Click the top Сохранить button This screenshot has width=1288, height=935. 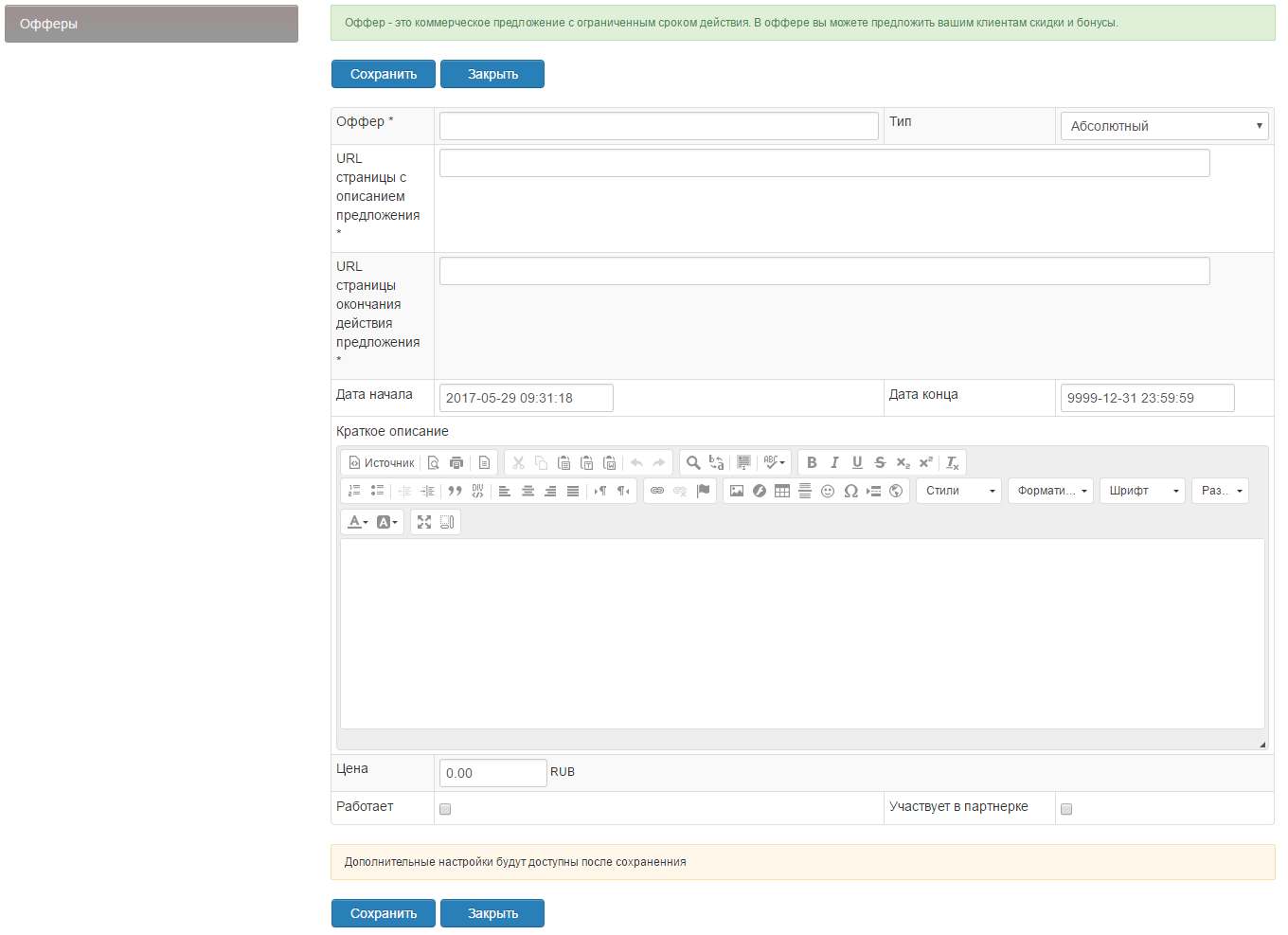point(384,74)
